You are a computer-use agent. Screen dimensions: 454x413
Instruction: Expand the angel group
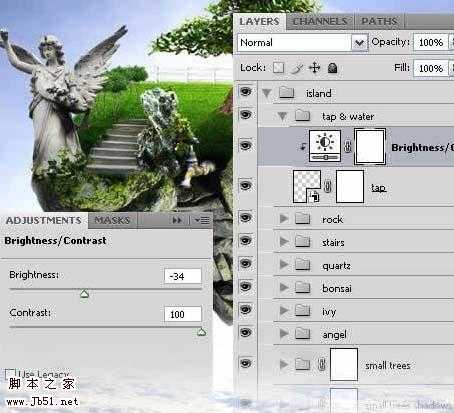click(284, 333)
